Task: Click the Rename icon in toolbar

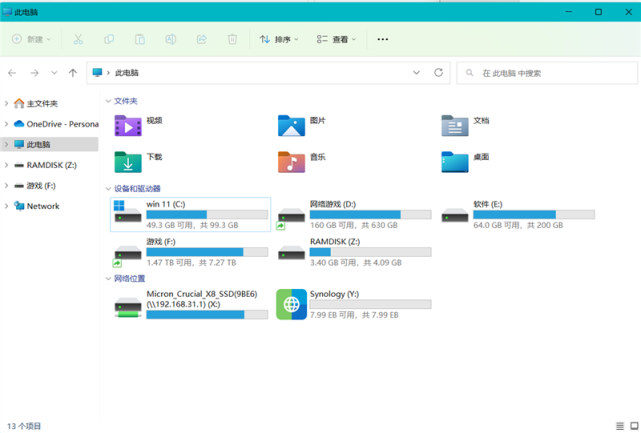Action: 170,39
